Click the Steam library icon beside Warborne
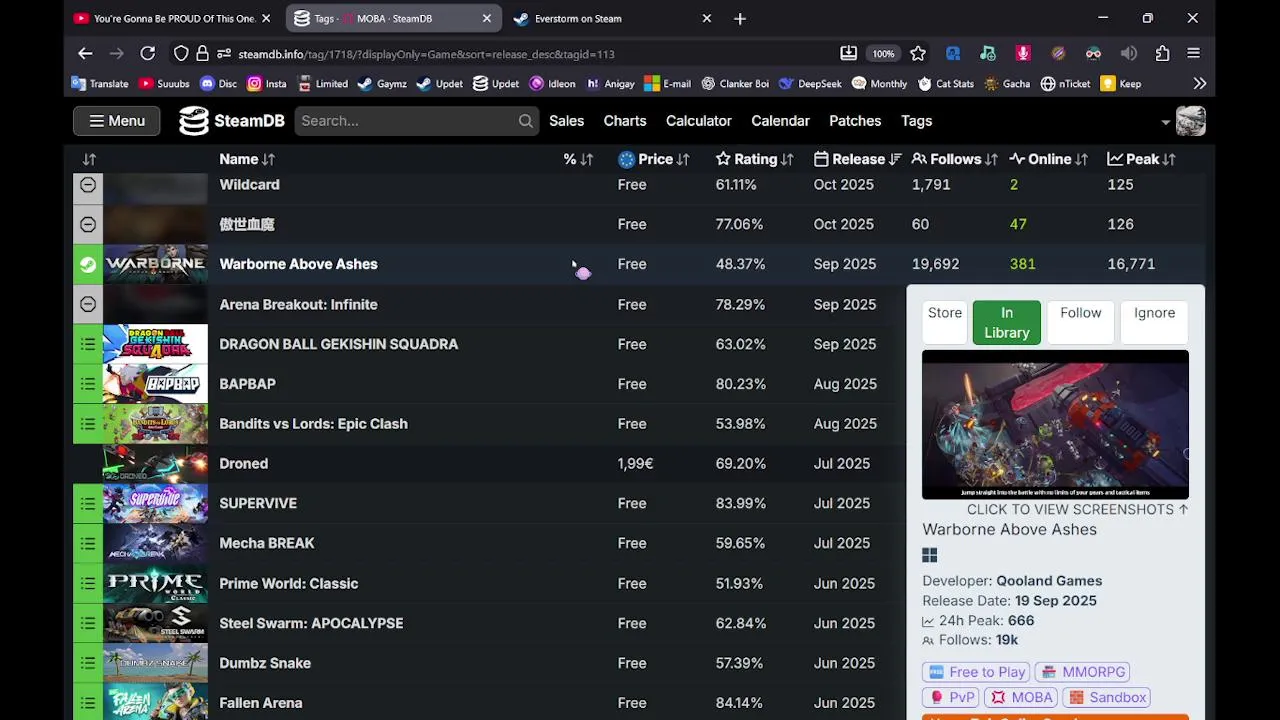The height and width of the screenshot is (720, 1280). [x=88, y=264]
